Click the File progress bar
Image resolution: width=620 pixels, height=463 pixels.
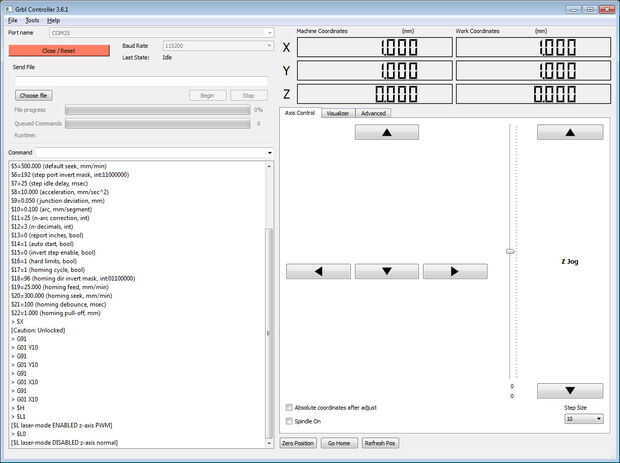(x=158, y=110)
